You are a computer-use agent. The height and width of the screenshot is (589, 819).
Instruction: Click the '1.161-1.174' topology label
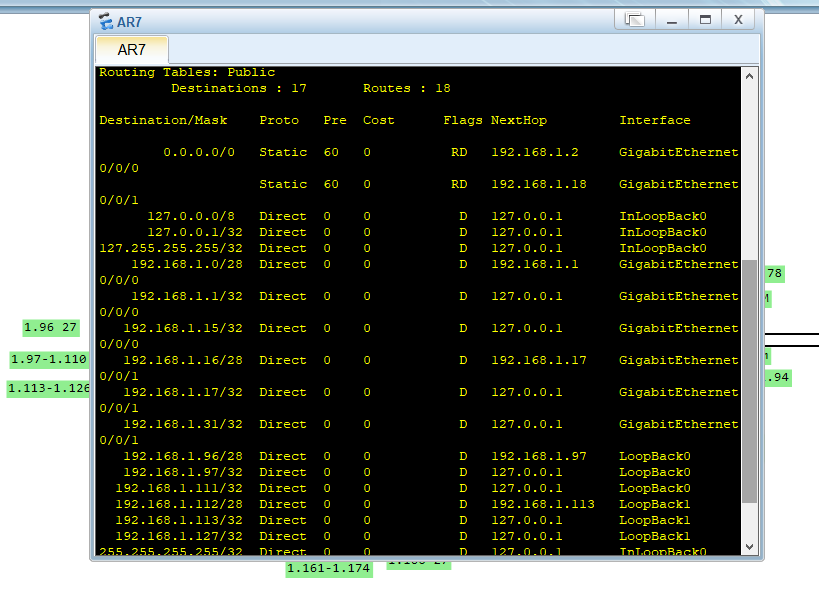329,569
